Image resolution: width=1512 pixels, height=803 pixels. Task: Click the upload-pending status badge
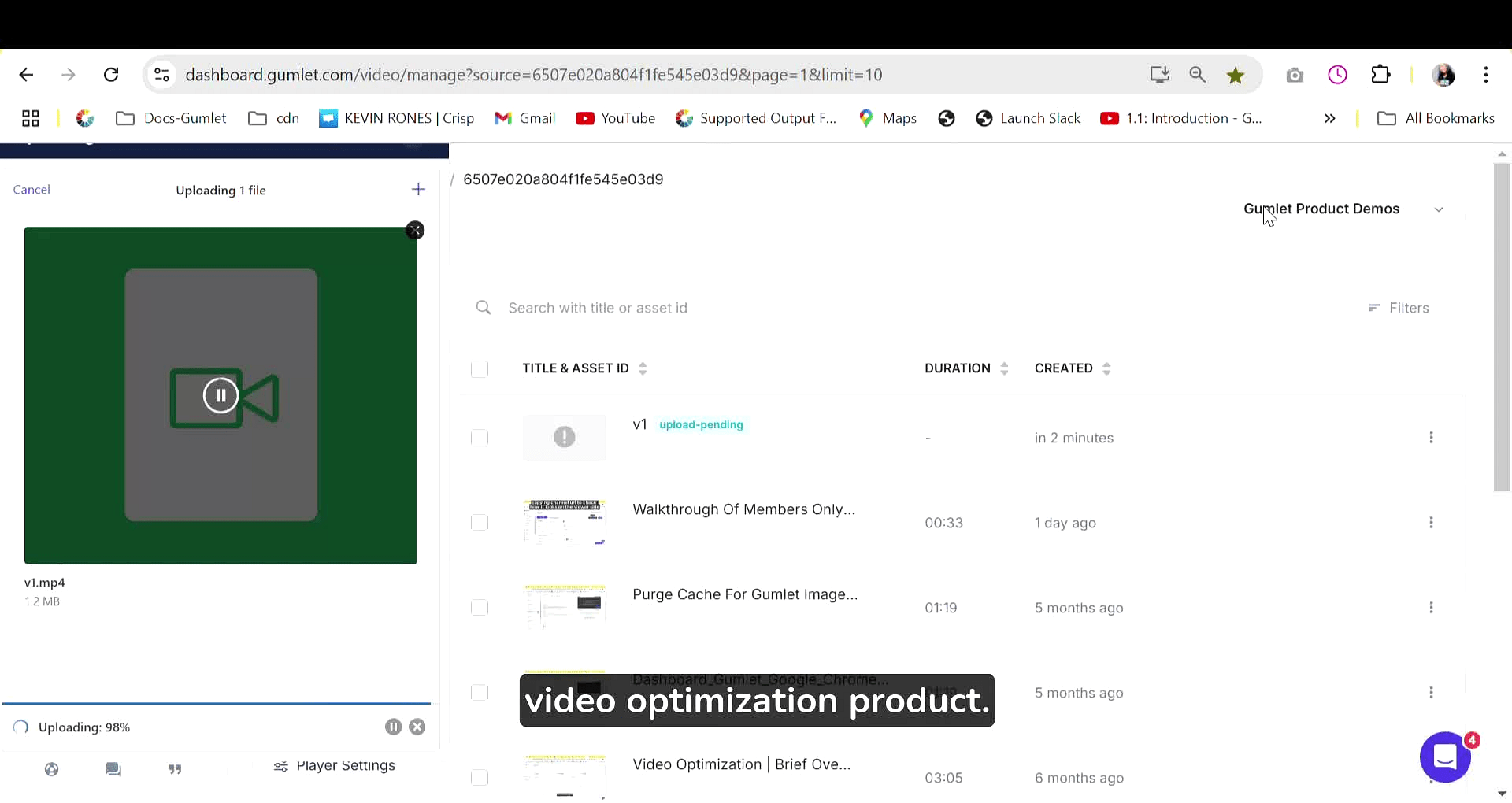(701, 425)
